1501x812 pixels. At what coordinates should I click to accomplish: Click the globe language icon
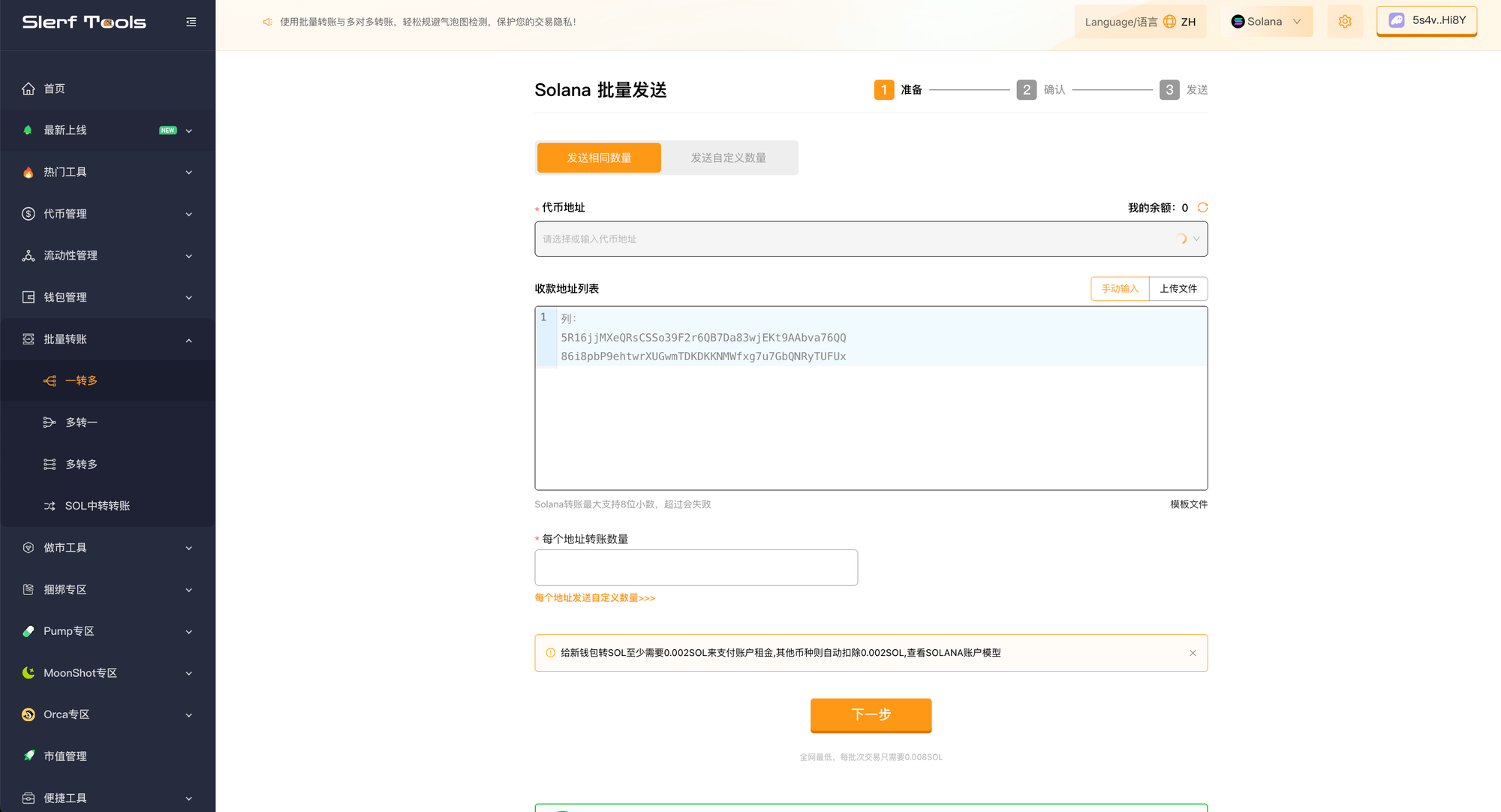pyautogui.click(x=1169, y=22)
